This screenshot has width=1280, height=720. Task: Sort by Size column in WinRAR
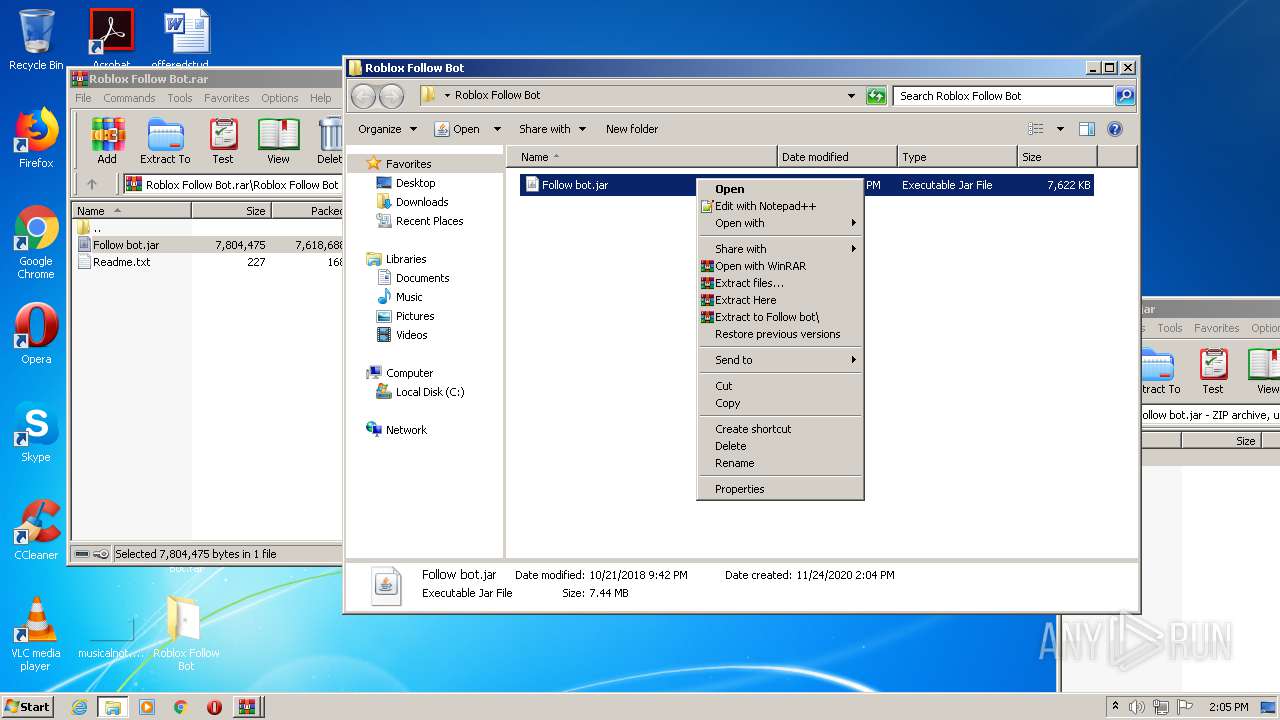[x=231, y=211]
